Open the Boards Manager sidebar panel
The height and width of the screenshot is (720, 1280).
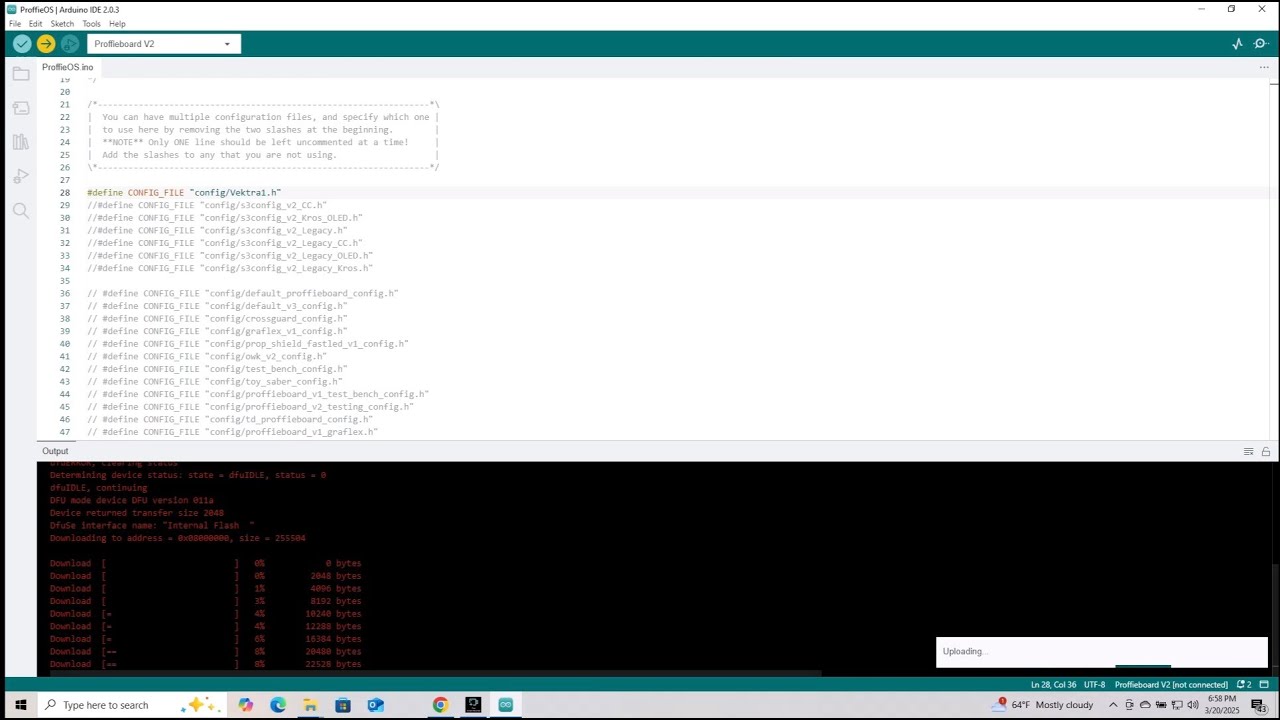coord(21,108)
